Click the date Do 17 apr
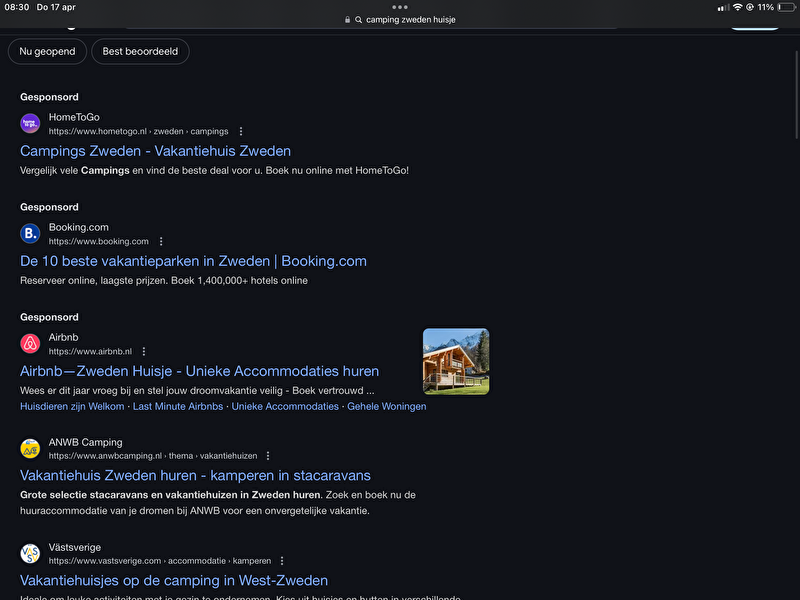The width and height of the screenshot is (800, 600). tap(56, 7)
